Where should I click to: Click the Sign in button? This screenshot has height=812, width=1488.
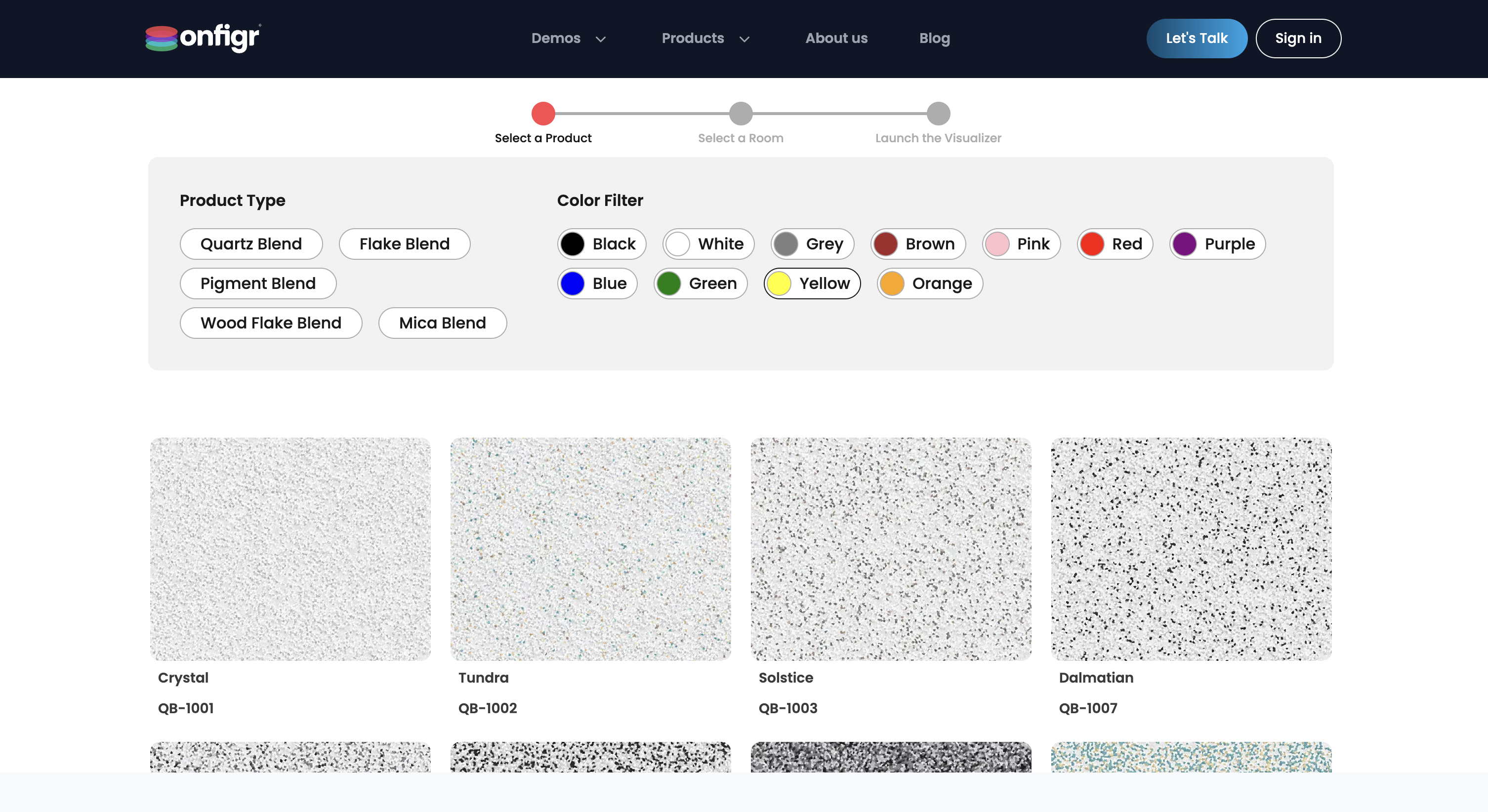coord(1297,38)
